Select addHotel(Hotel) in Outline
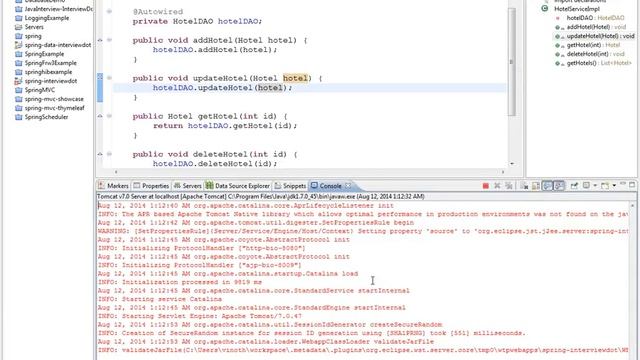 596,27
